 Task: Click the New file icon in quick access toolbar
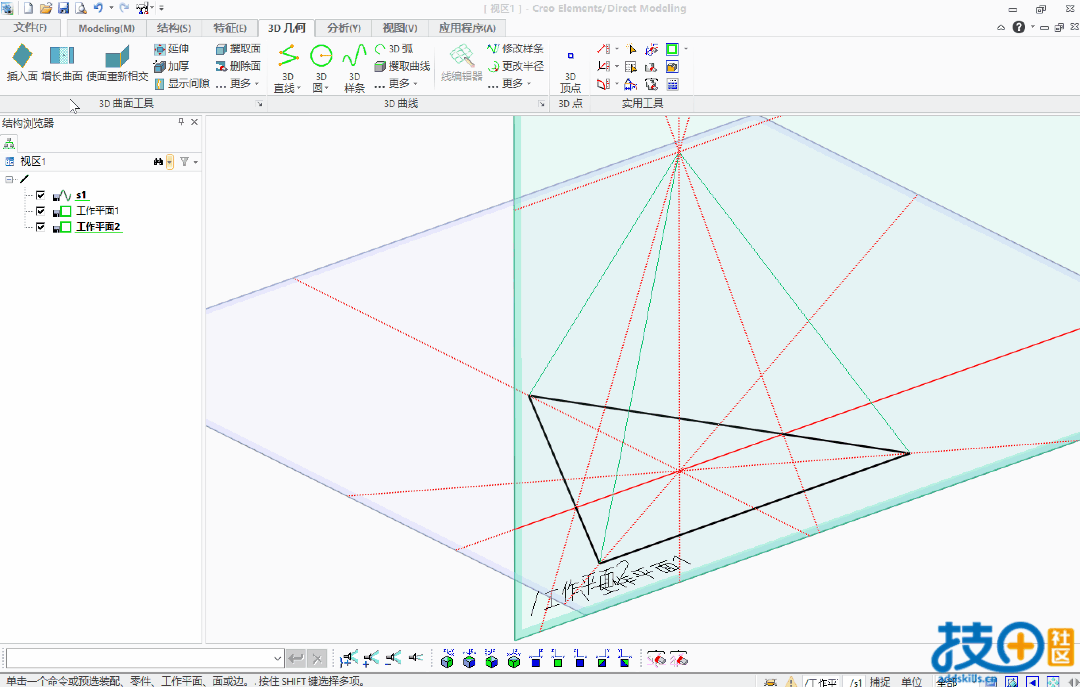(x=28, y=8)
